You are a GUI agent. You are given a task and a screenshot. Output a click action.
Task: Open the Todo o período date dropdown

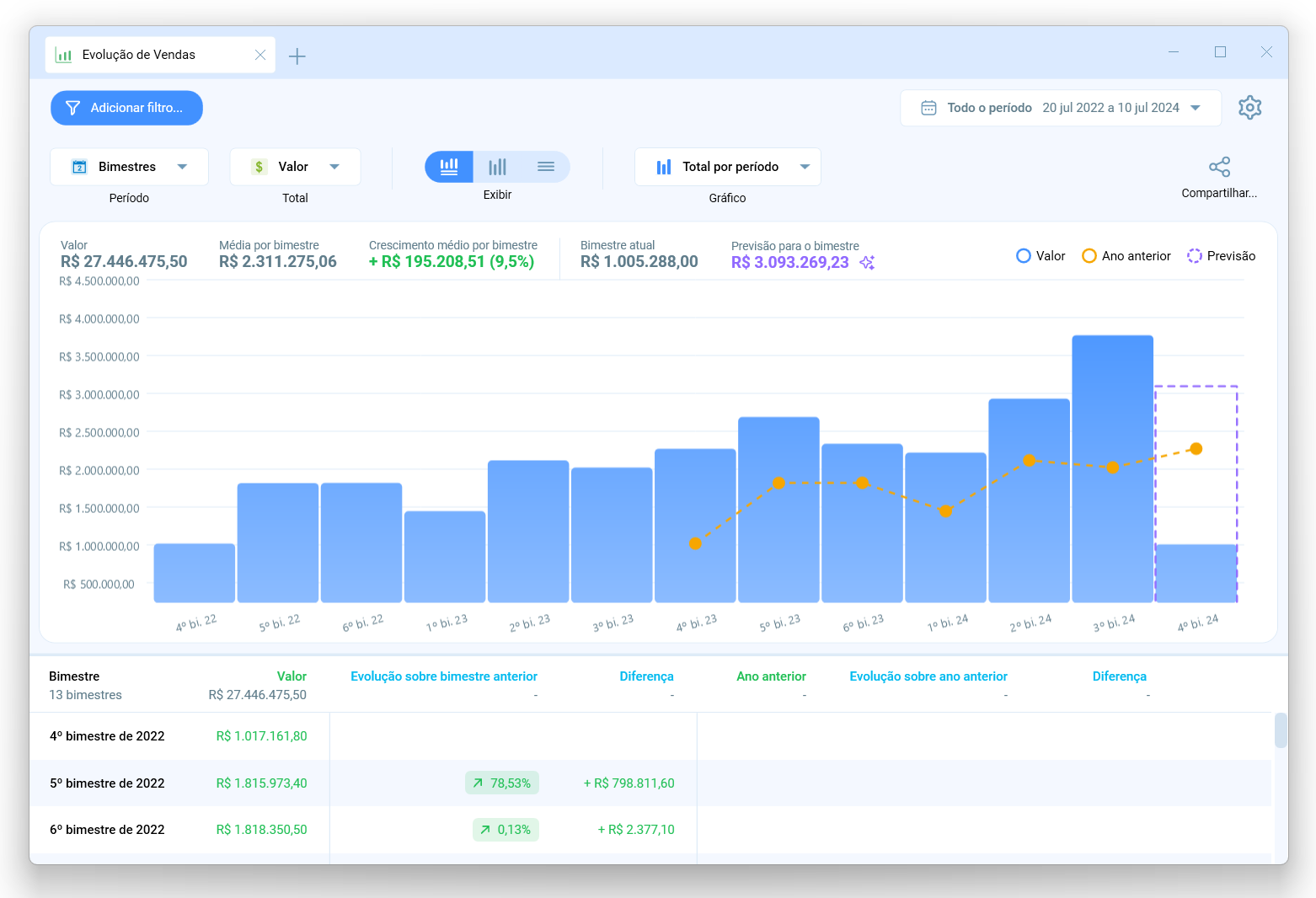[x=1061, y=108]
